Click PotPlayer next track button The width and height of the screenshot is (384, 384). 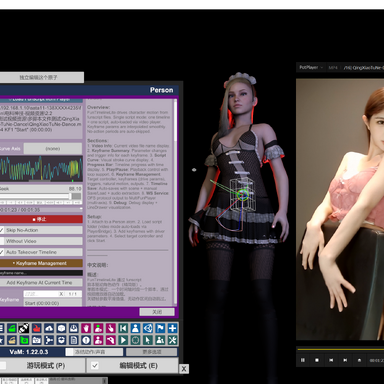tap(345, 360)
